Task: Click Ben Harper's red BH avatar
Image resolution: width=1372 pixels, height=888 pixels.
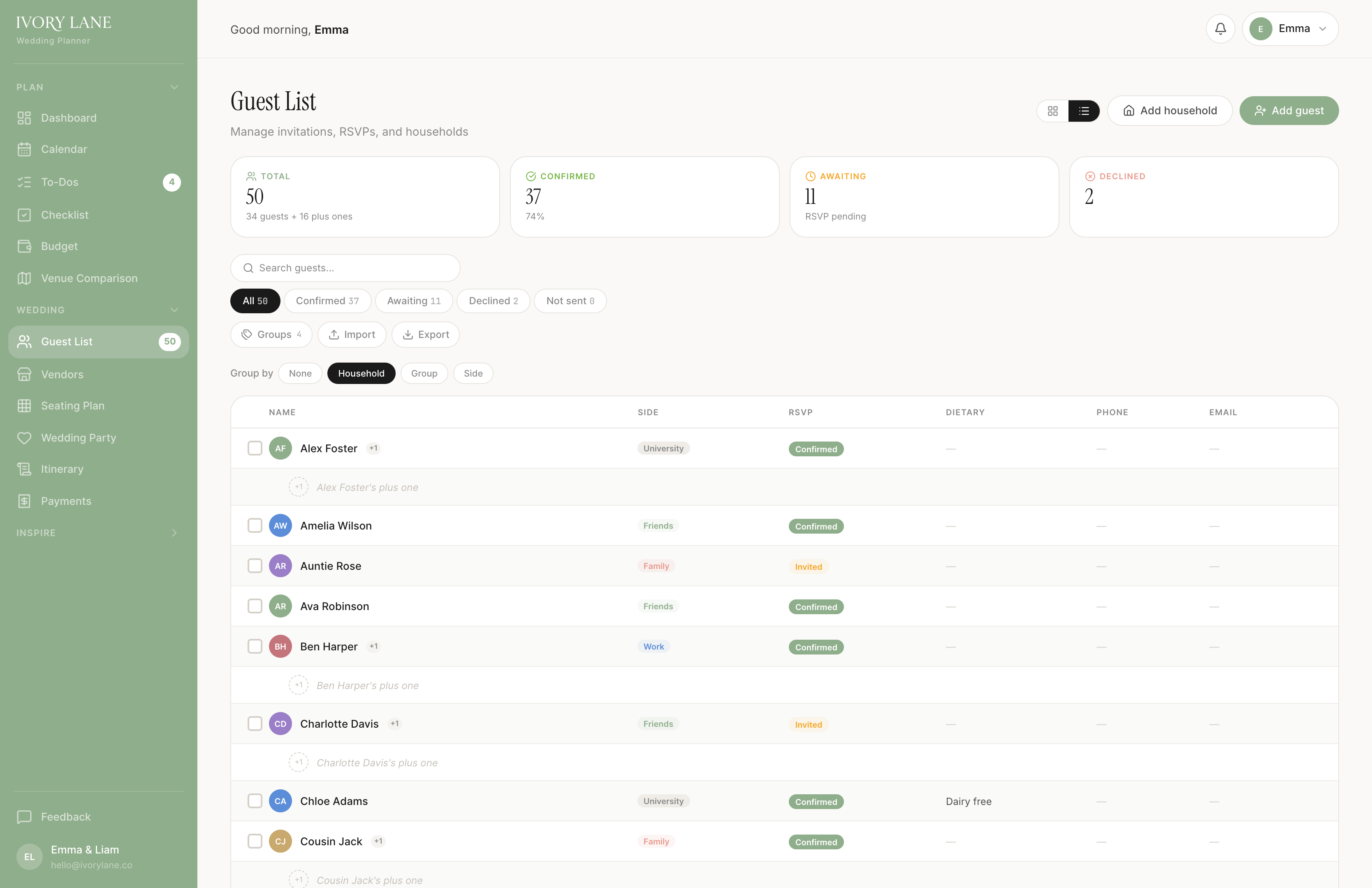Action: pos(280,647)
